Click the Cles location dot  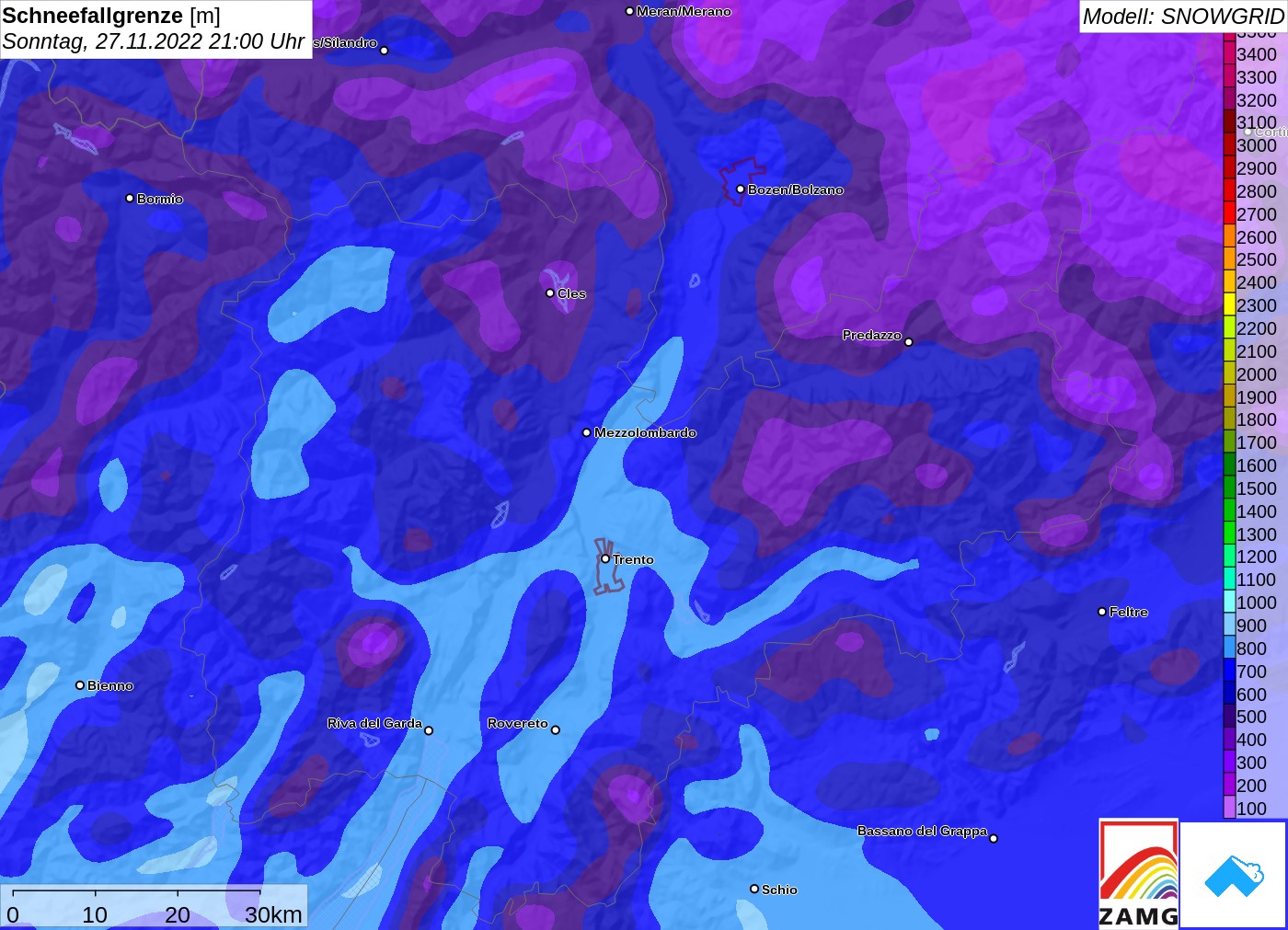tap(550, 293)
